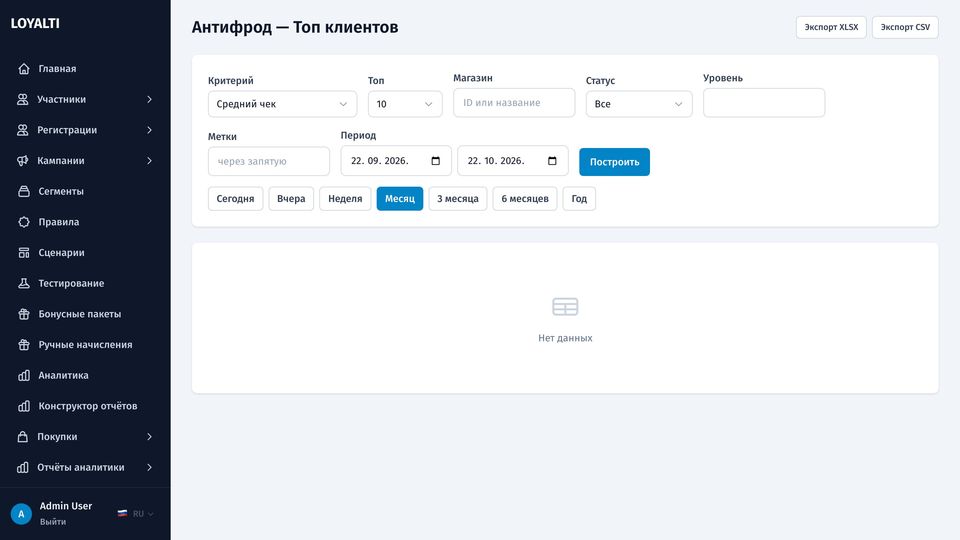Image resolution: width=960 pixels, height=540 pixels.
Task: Select the Неделя period preset
Action: click(345, 198)
